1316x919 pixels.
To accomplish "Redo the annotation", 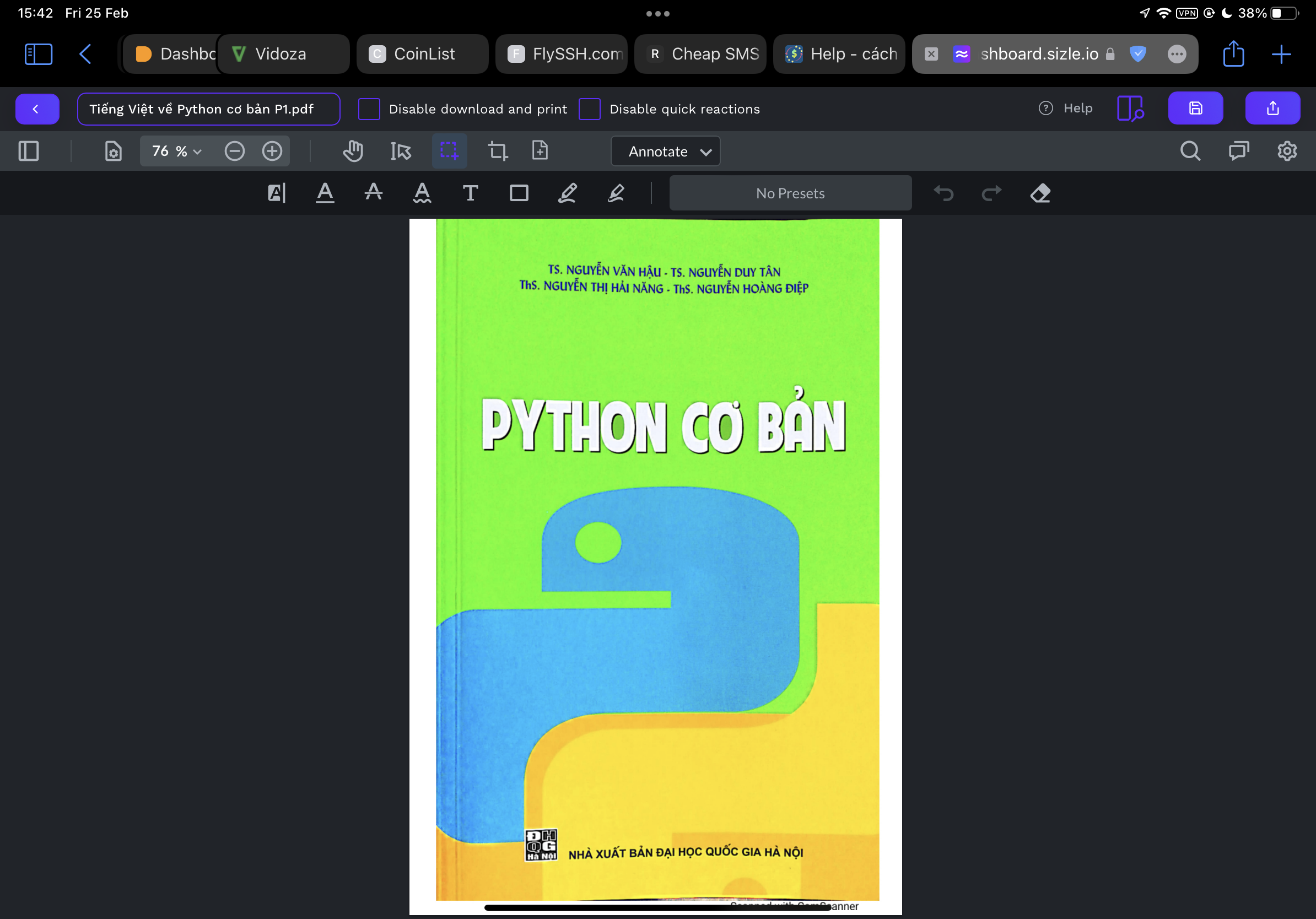I will coord(991,193).
